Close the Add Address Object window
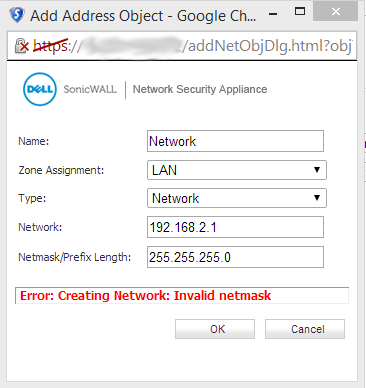 pos(336,11)
